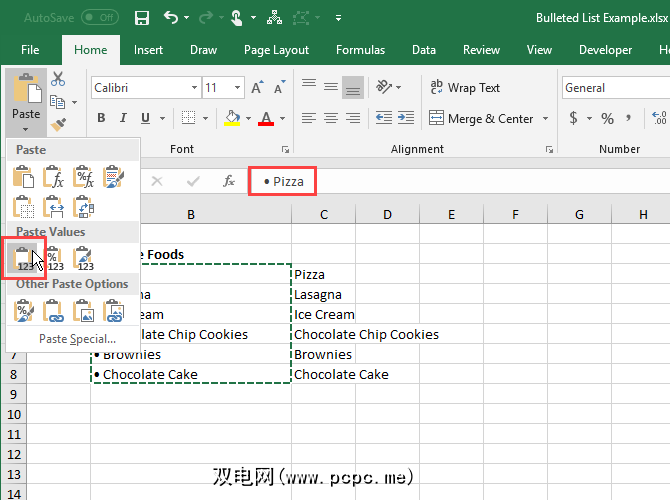This screenshot has width=670, height=500.
Task: Click the Touch/Mouse mode icon
Action: coord(236,18)
